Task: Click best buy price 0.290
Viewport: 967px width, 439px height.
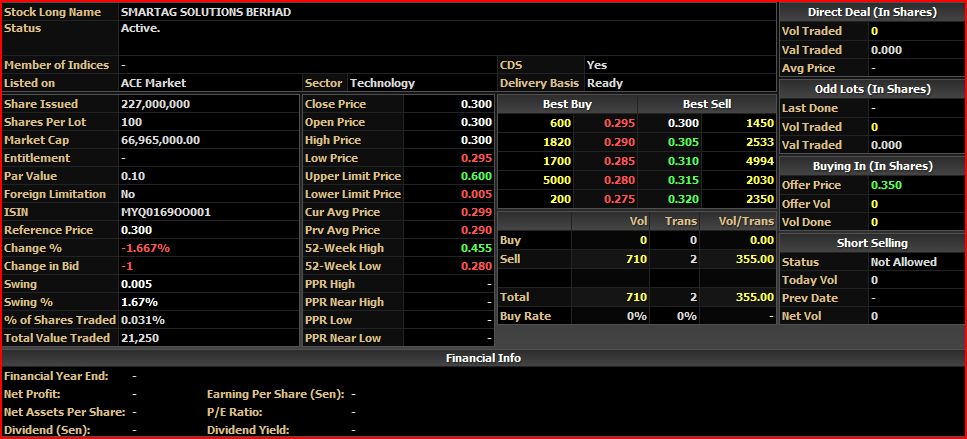Action: [619, 142]
